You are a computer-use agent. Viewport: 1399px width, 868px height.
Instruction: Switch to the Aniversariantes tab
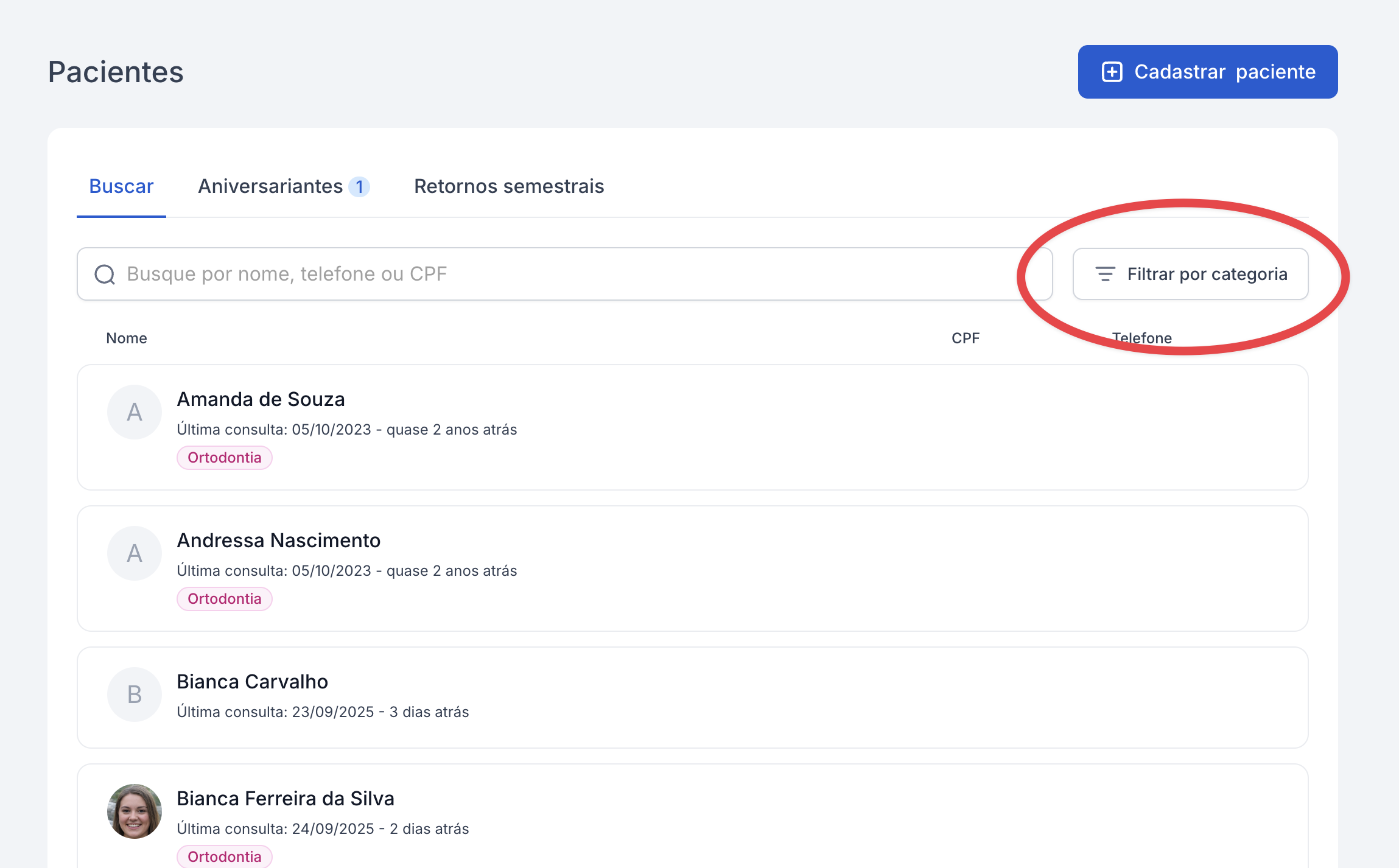coord(270,186)
